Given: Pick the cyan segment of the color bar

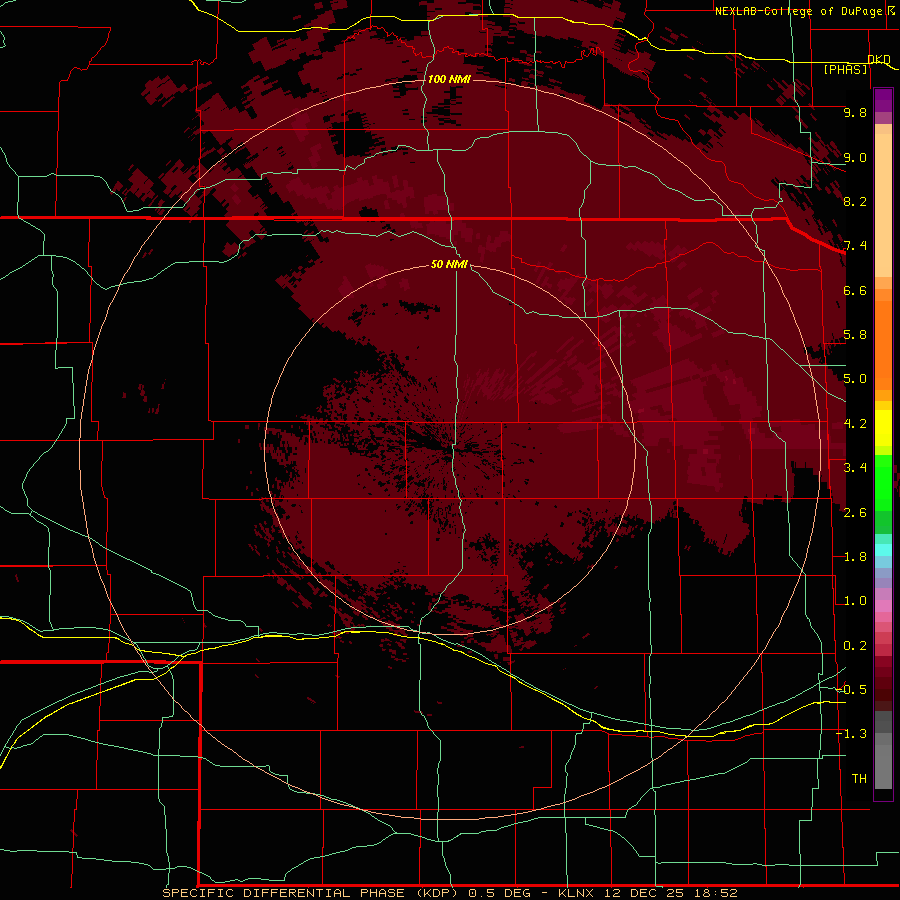Looking at the screenshot, I should coord(883,550).
